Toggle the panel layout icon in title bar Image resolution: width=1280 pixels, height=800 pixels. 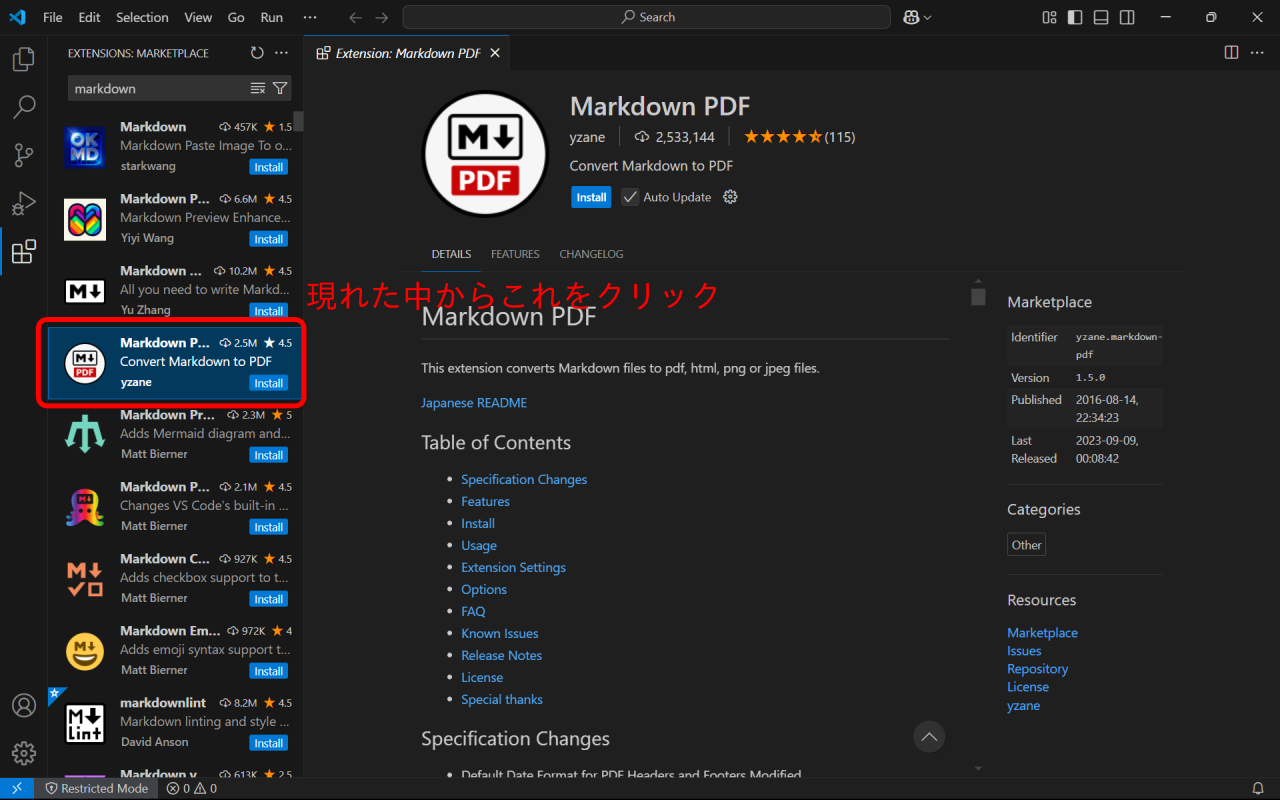point(1100,17)
